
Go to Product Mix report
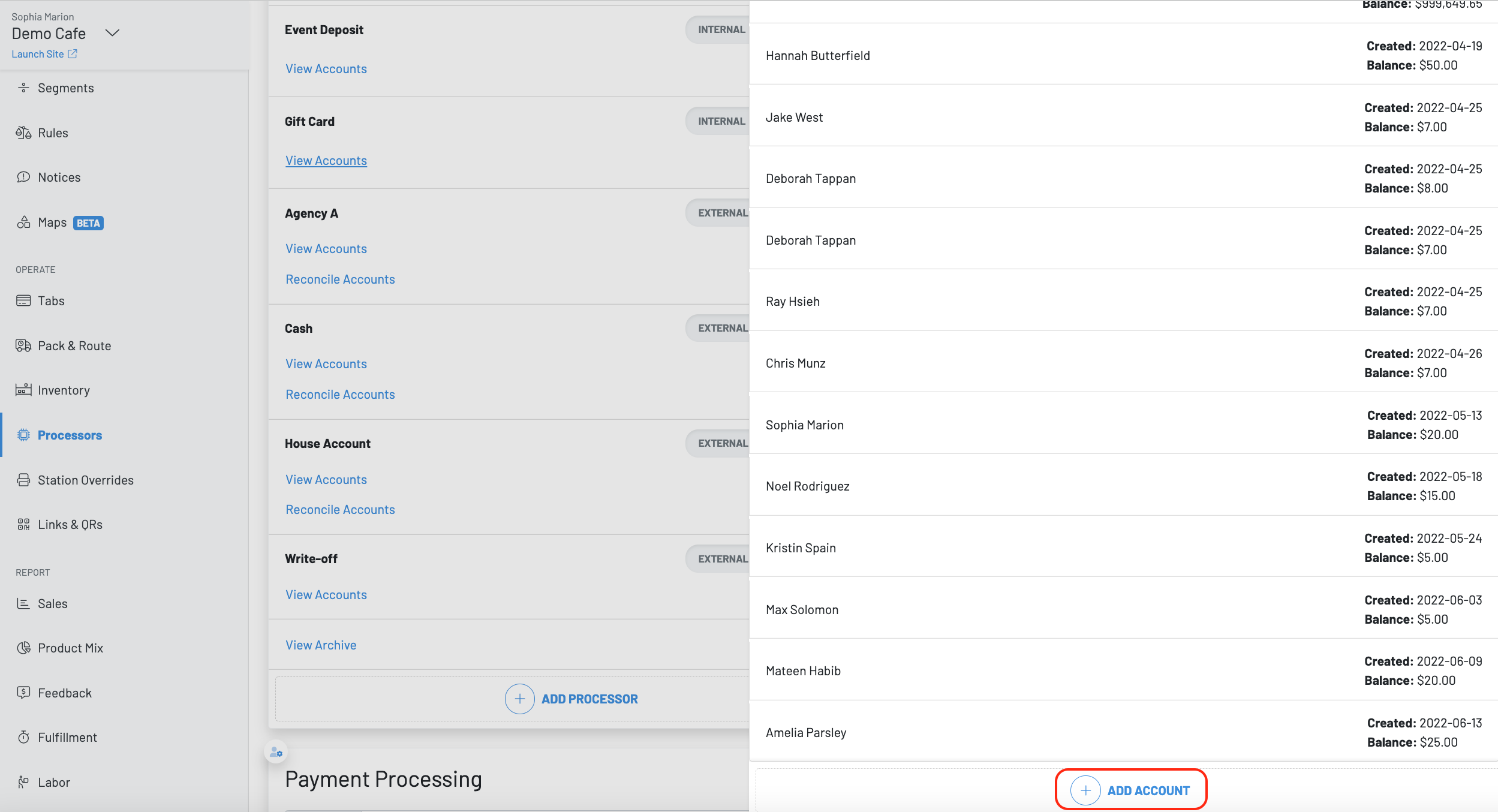(x=70, y=648)
